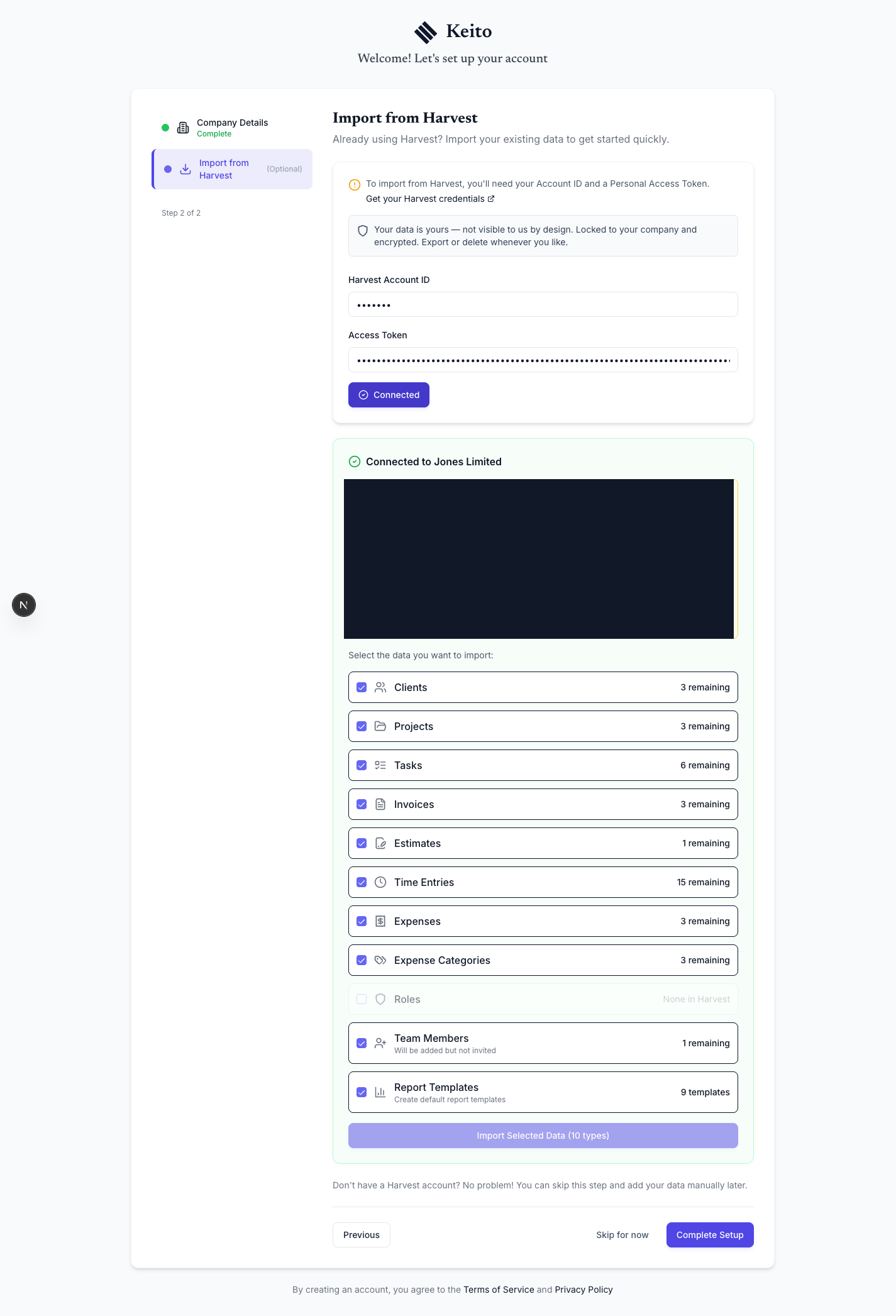This screenshot has height=1316, width=896.
Task: Uncheck the Clients checkbox
Action: coord(362,687)
